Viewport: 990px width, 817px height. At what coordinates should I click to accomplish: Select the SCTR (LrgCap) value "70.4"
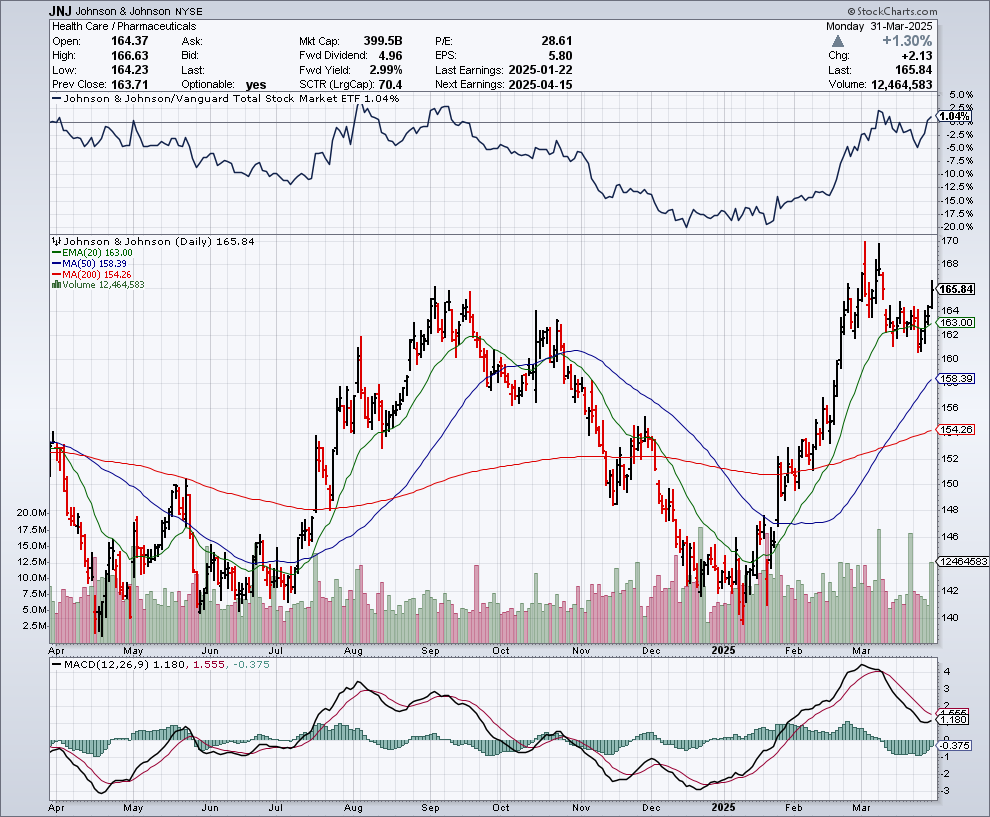pyautogui.click(x=390, y=85)
